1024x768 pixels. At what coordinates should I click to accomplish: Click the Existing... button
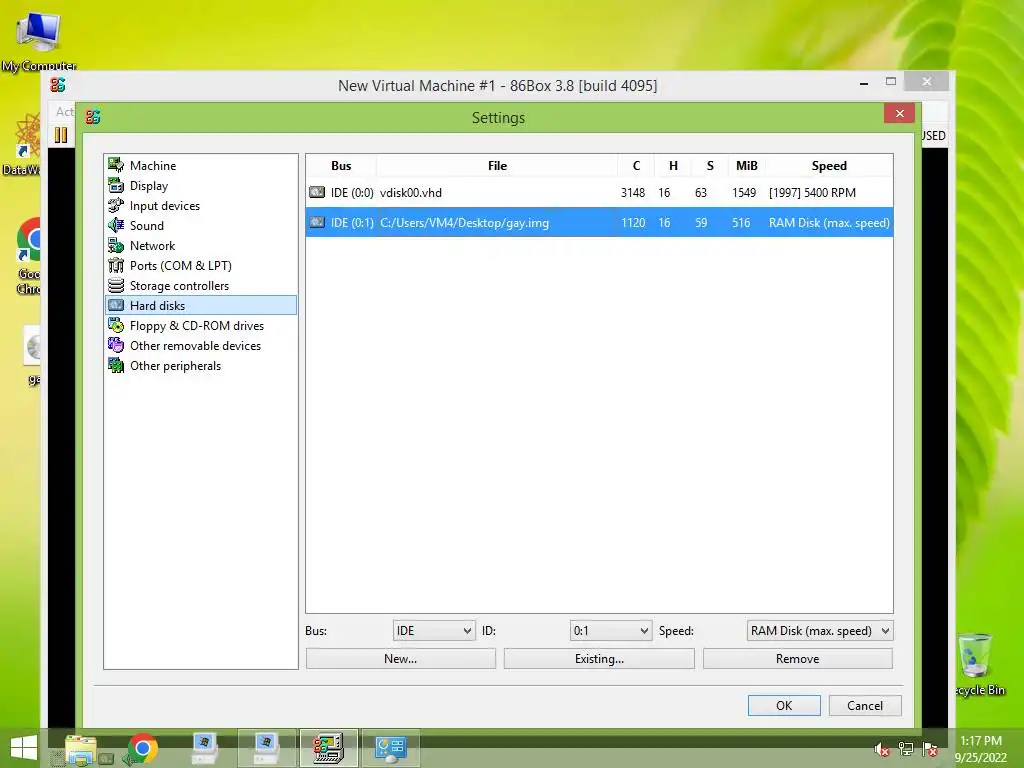(x=599, y=659)
